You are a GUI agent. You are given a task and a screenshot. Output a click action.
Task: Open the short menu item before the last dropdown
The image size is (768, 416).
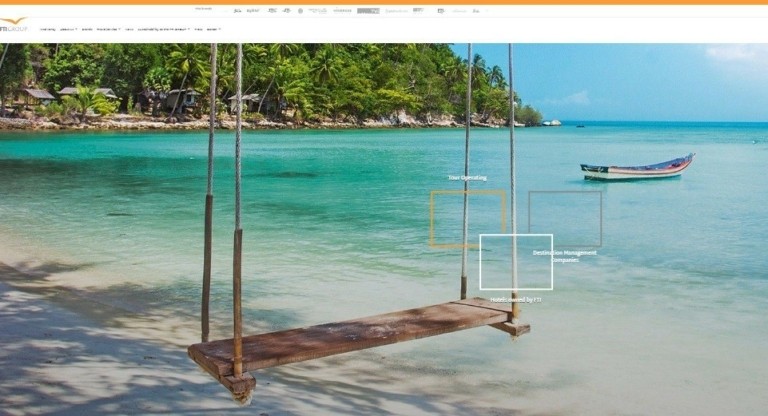(x=198, y=29)
